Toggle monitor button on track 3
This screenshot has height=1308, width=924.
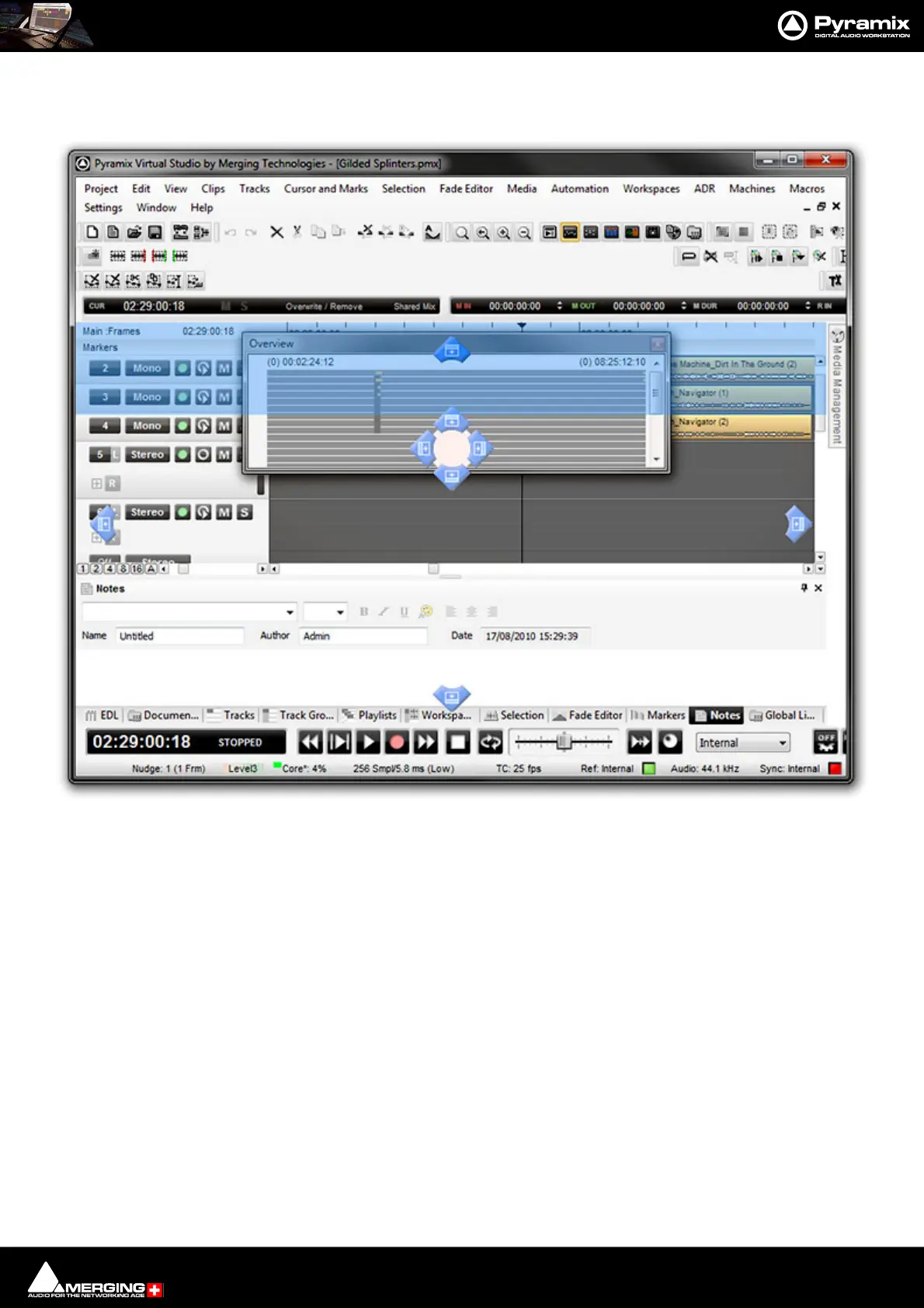[203, 397]
